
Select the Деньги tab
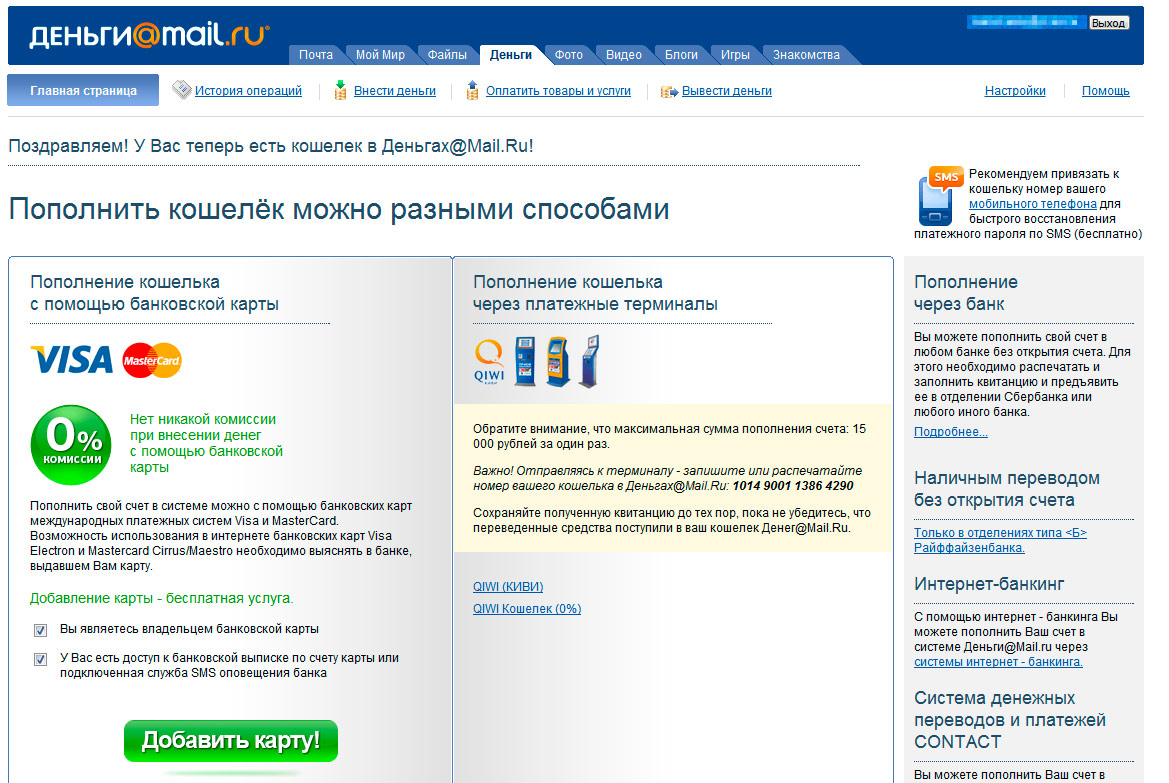coord(511,54)
